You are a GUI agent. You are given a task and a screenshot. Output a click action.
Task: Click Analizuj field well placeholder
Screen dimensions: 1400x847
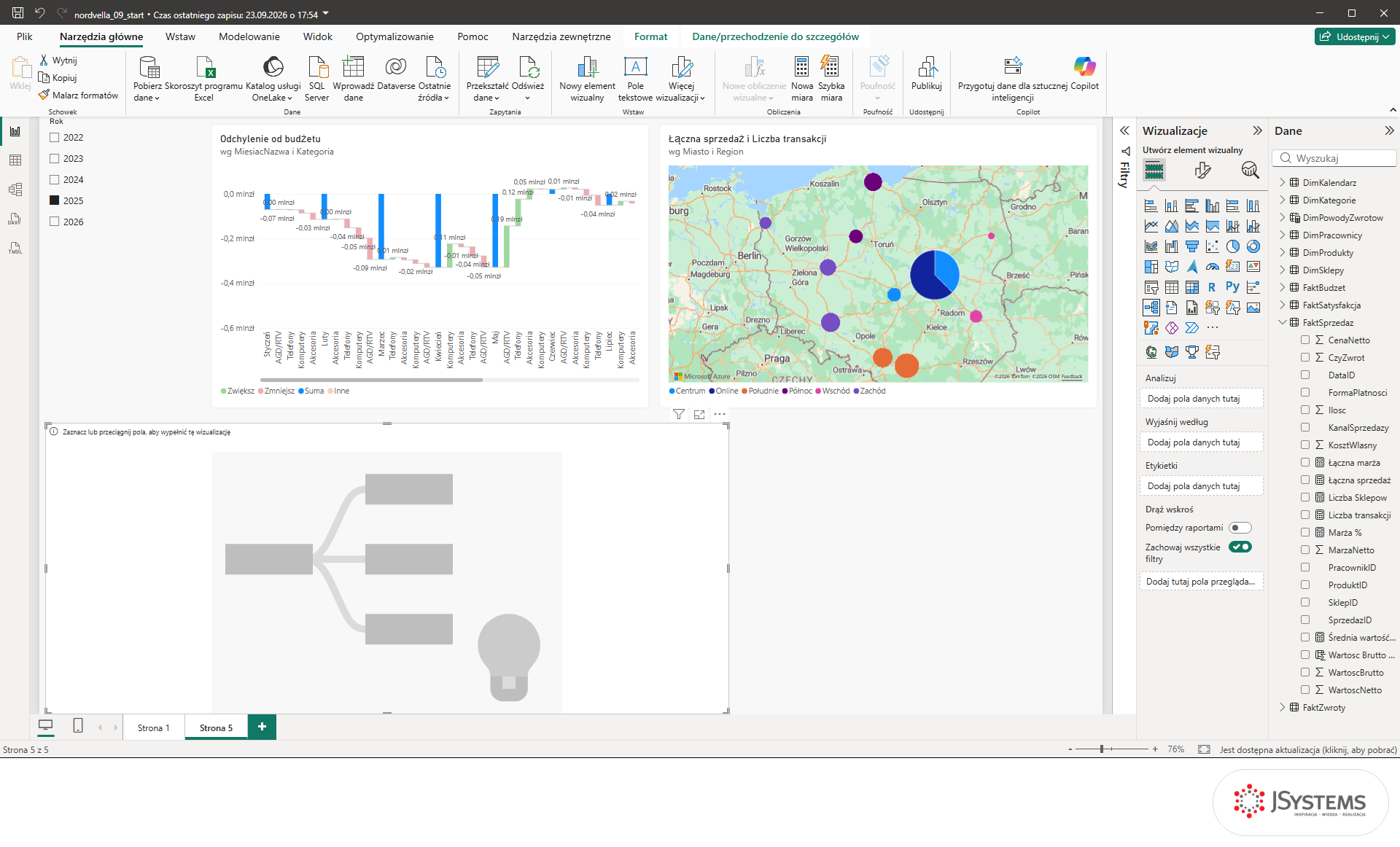point(1201,399)
